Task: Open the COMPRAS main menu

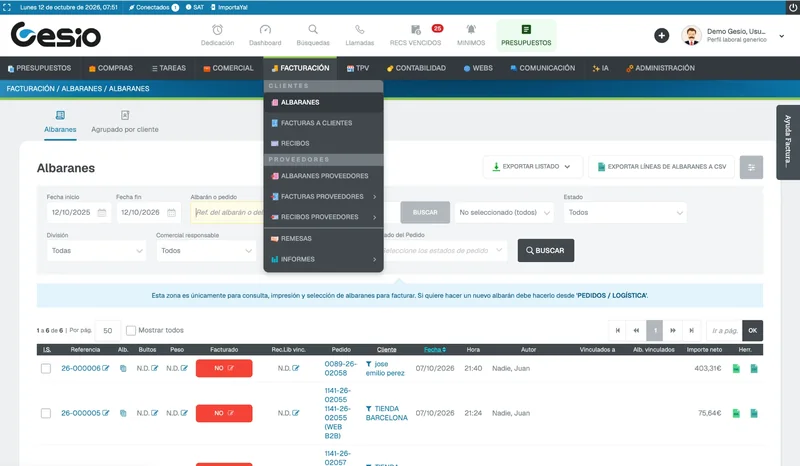Action: point(111,68)
